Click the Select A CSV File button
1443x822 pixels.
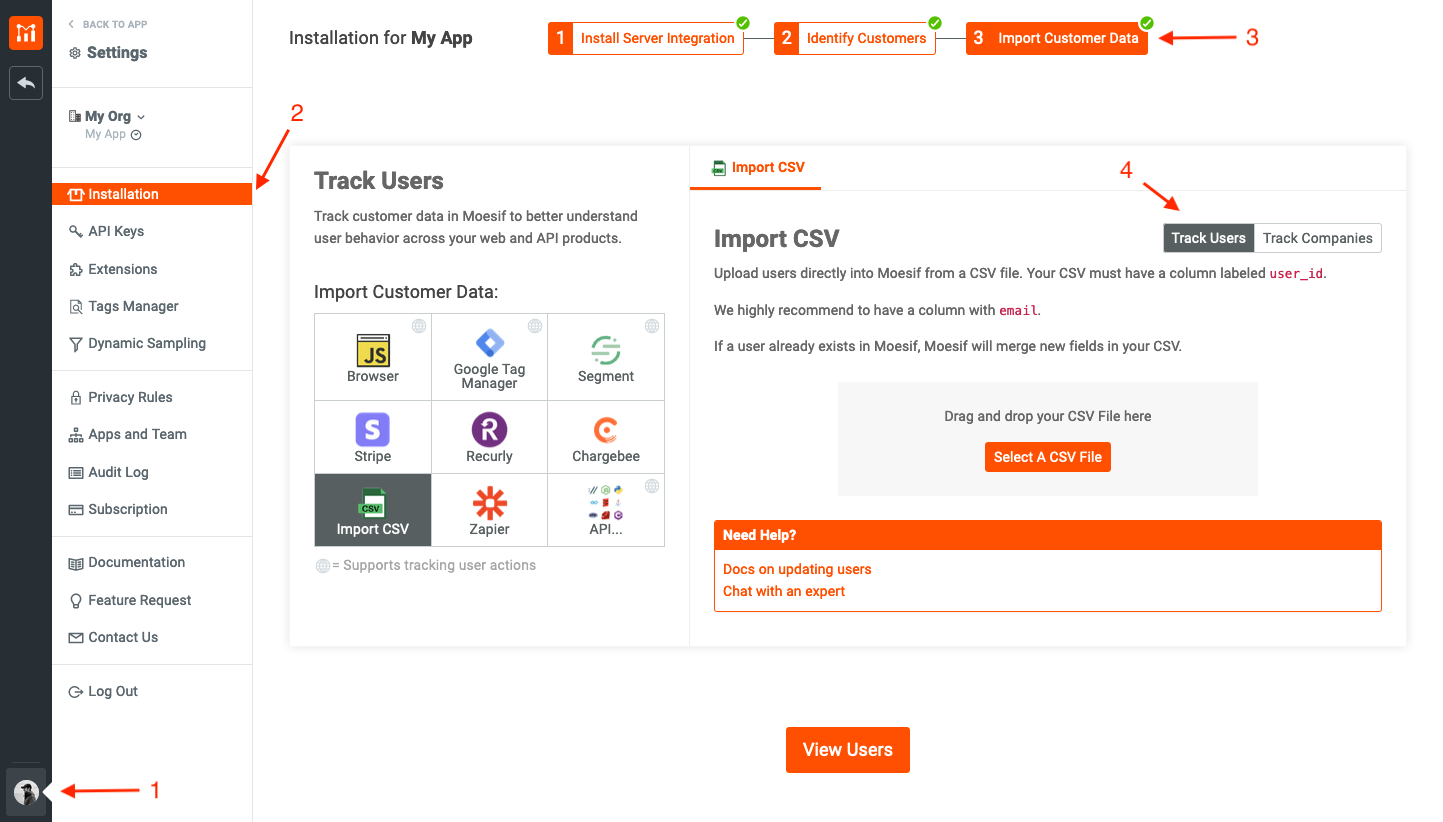(1047, 456)
